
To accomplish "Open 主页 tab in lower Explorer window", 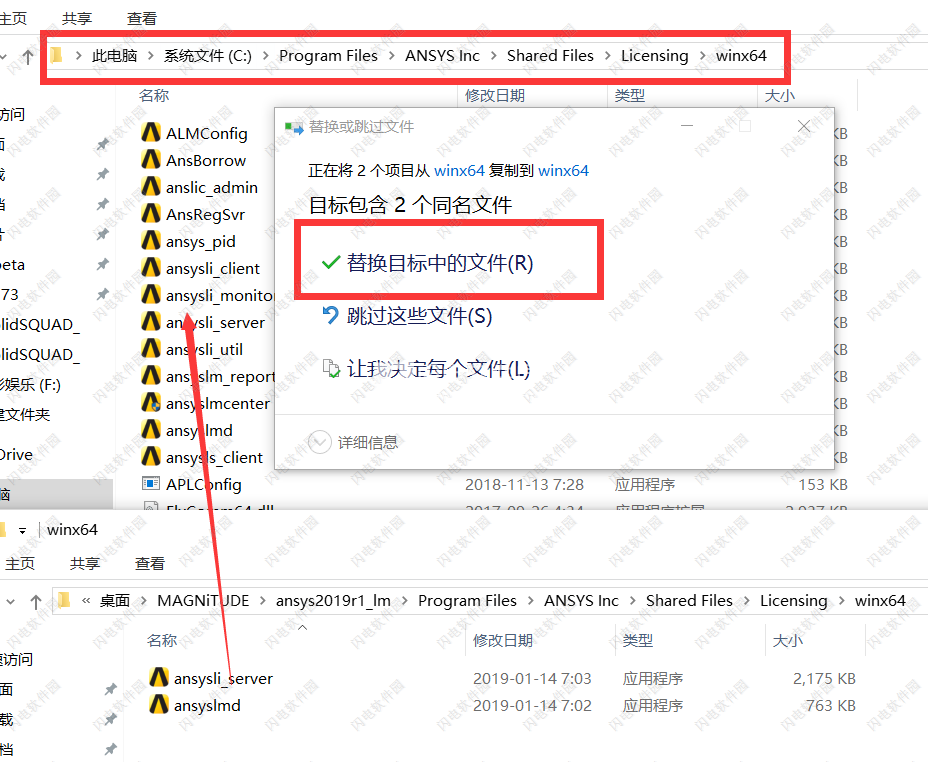I will 20,563.
